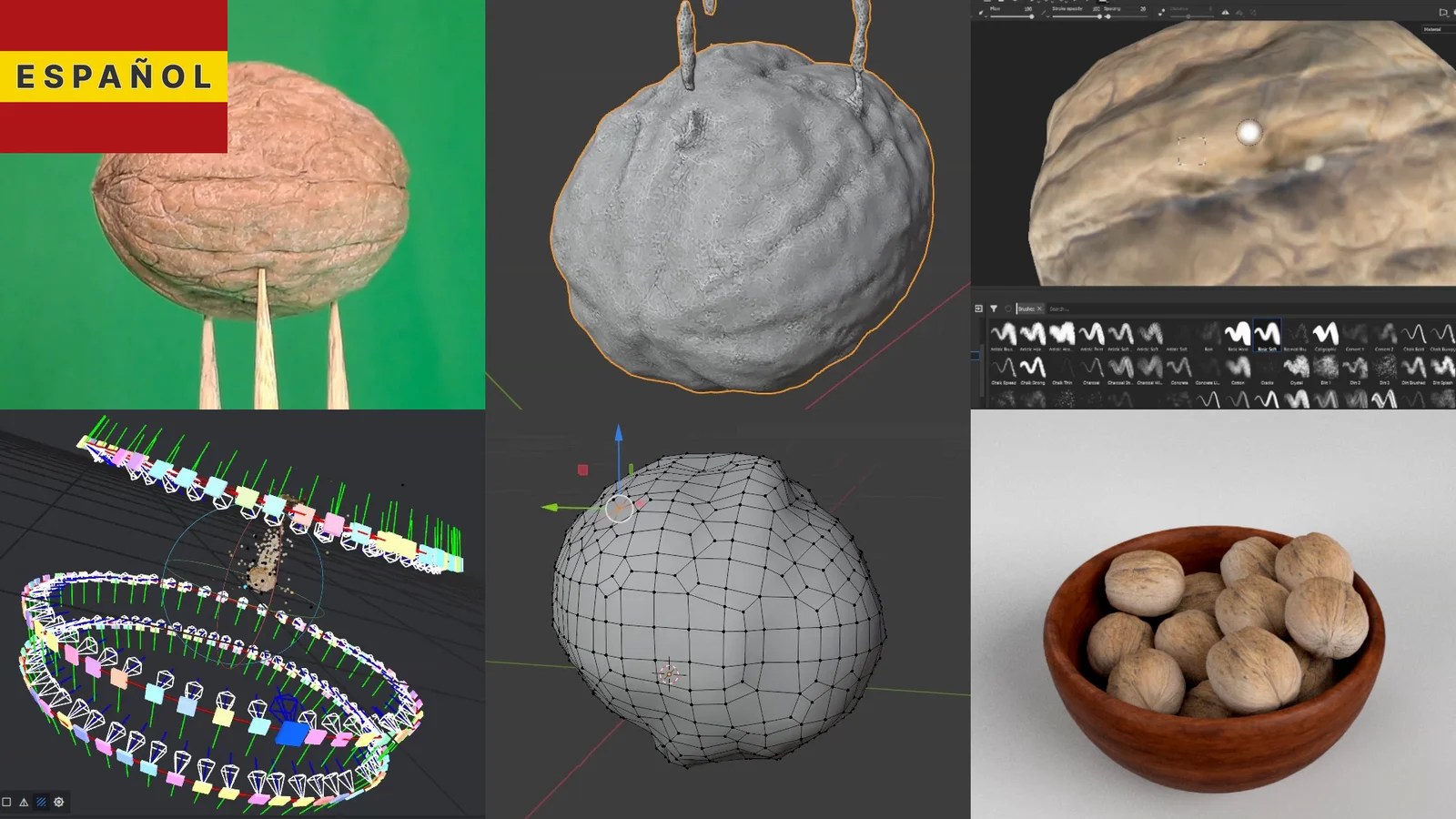Click the import icon left of the filter

(979, 308)
